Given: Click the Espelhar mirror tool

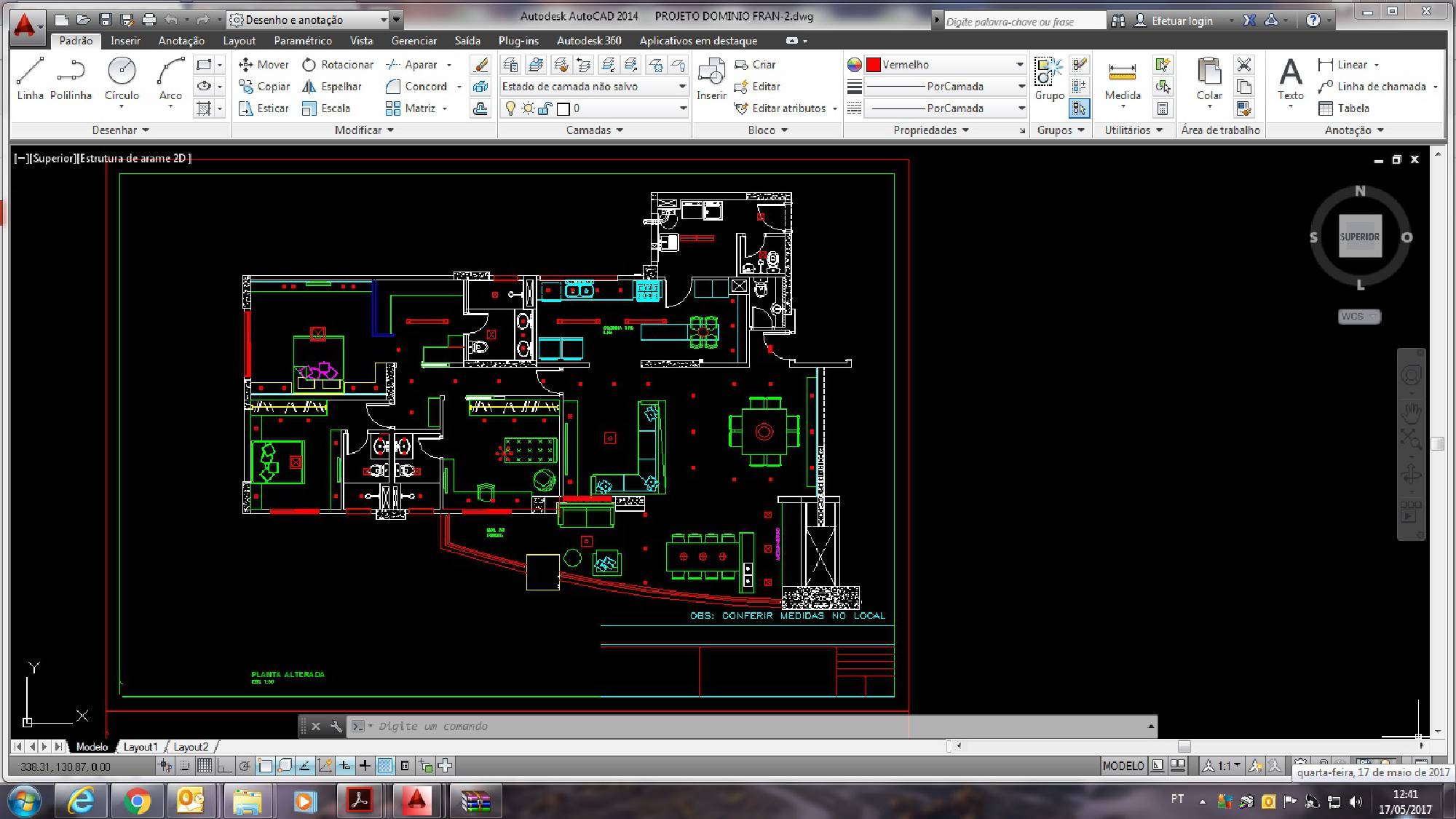Looking at the screenshot, I should [332, 87].
